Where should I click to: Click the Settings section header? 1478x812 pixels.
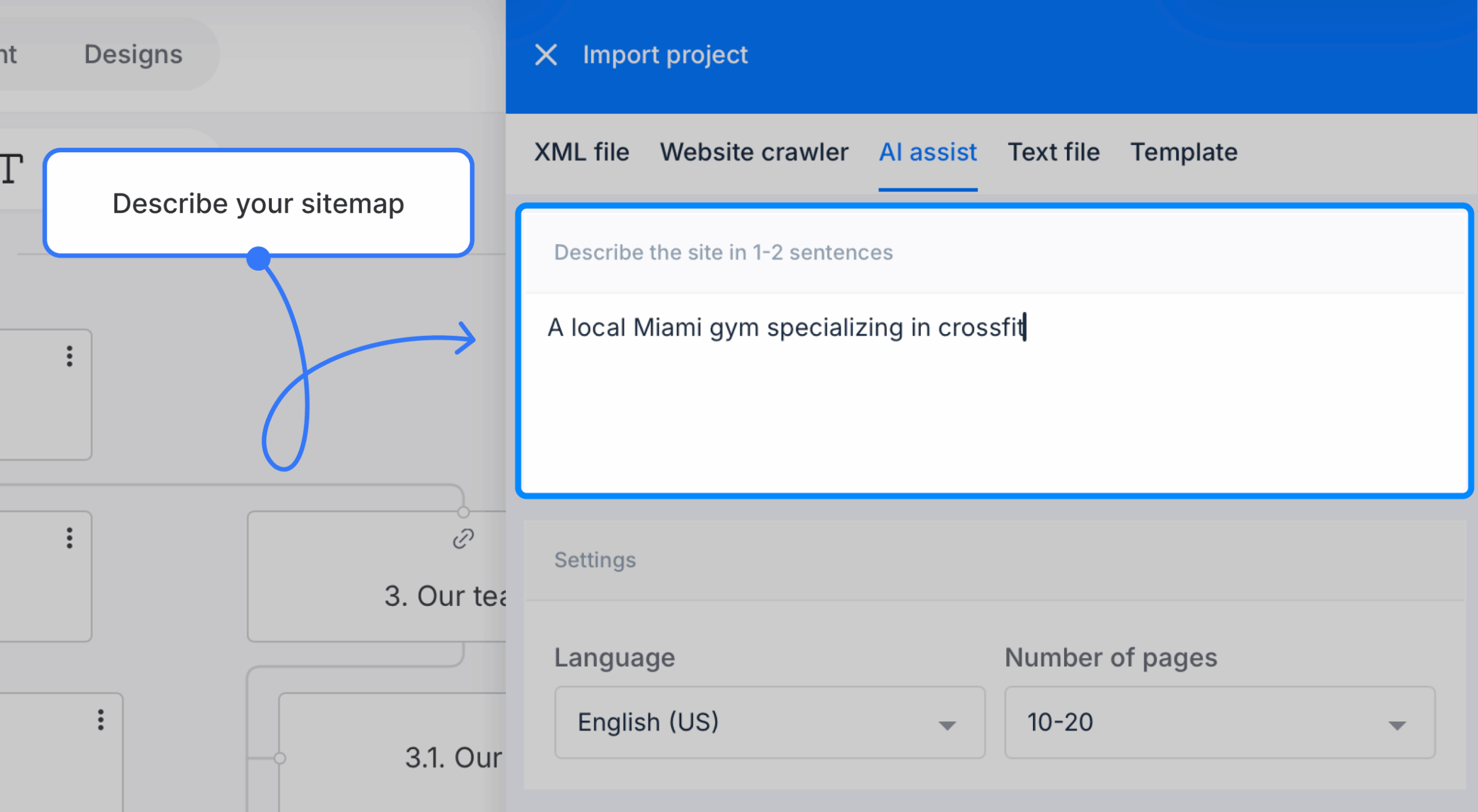tap(595, 560)
